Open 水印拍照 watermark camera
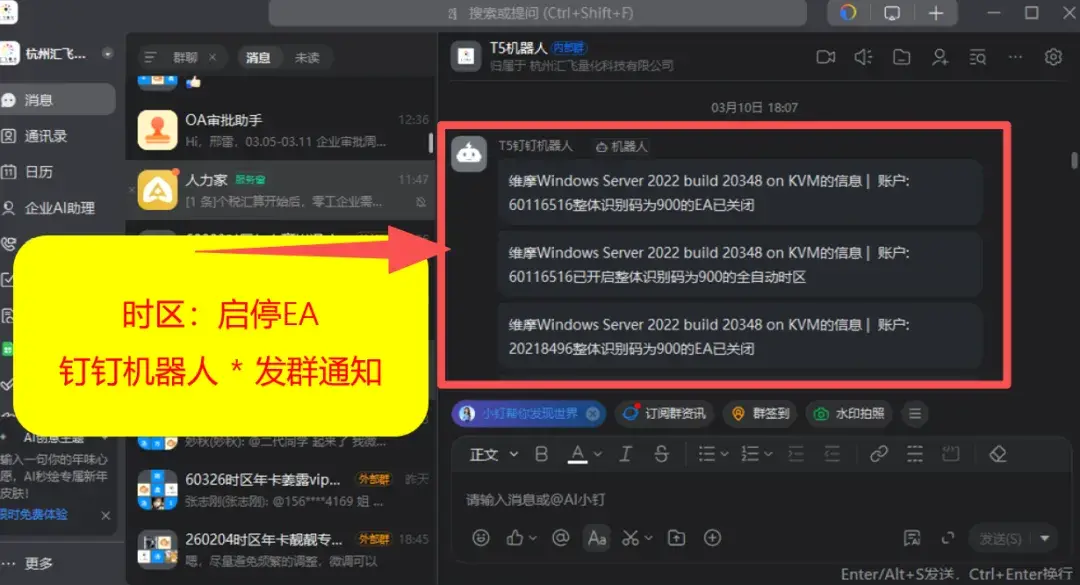Screen dimensions: 1080x585 click(x=849, y=413)
